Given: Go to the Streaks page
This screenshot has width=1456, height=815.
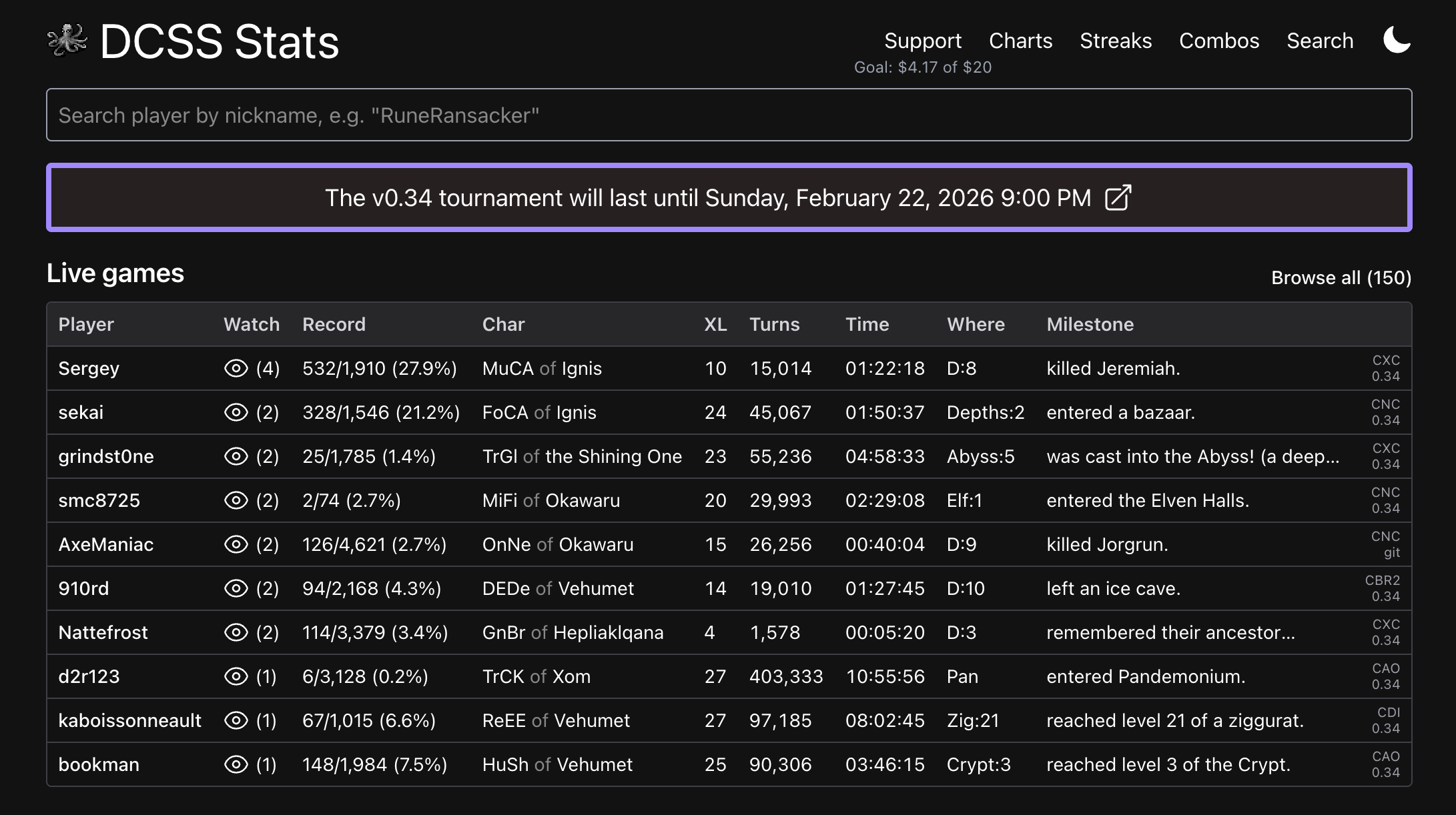Looking at the screenshot, I should pos(1116,41).
